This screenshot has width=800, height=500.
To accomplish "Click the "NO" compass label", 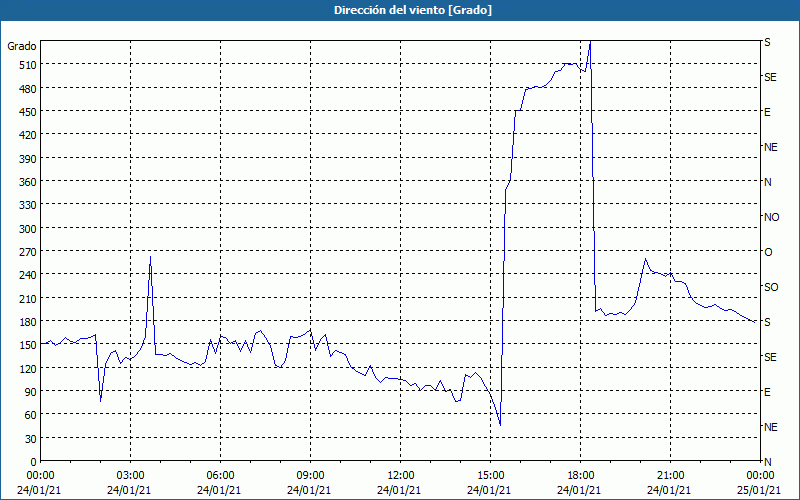I will pos(771,217).
